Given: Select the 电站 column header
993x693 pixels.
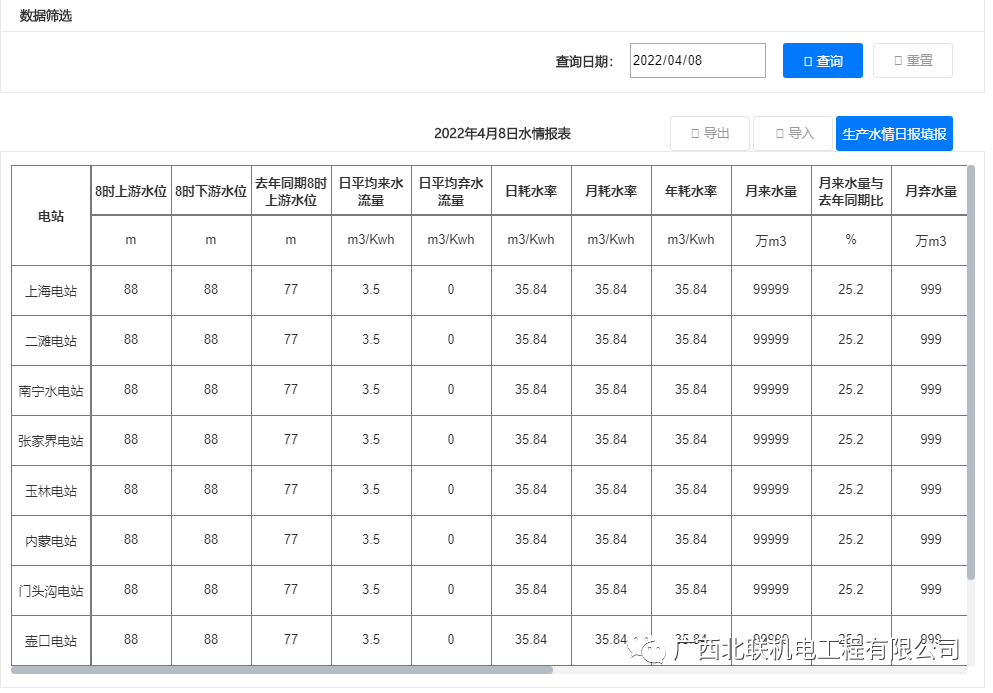Looking at the screenshot, I should (51, 216).
